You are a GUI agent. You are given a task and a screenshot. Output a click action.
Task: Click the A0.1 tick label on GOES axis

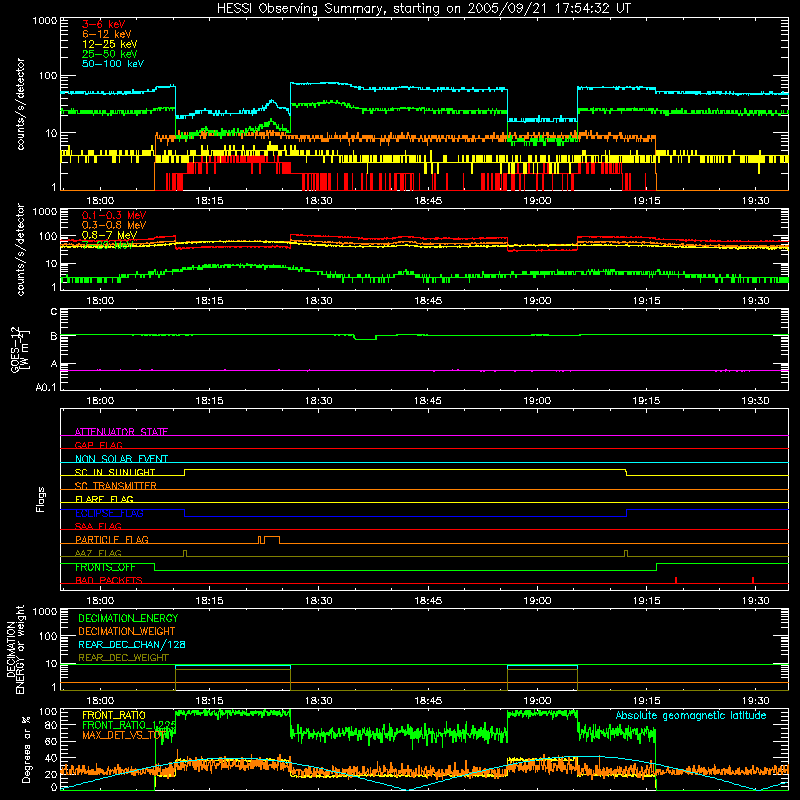[46, 387]
